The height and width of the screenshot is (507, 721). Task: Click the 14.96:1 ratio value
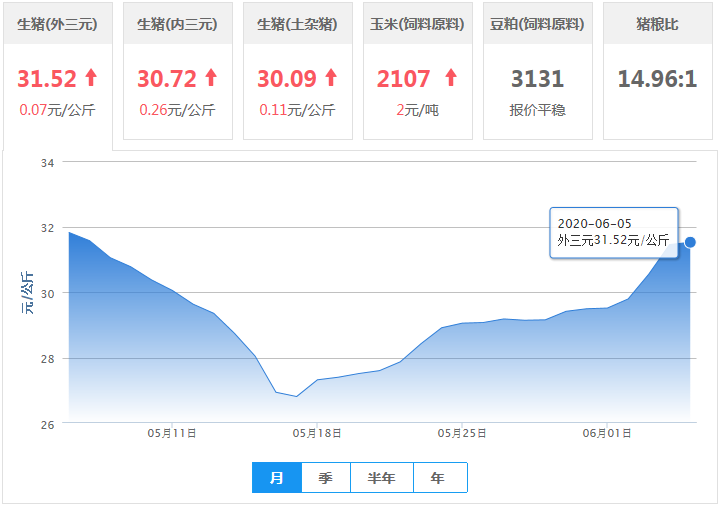(x=657, y=79)
